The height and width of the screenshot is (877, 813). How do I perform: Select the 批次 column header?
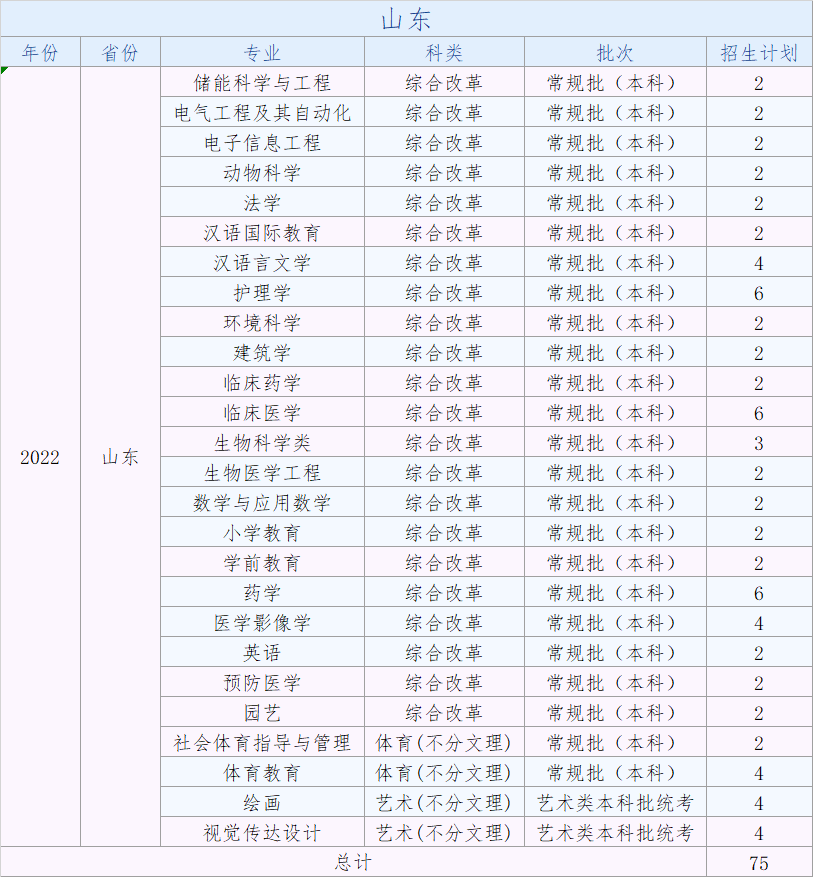click(615, 53)
